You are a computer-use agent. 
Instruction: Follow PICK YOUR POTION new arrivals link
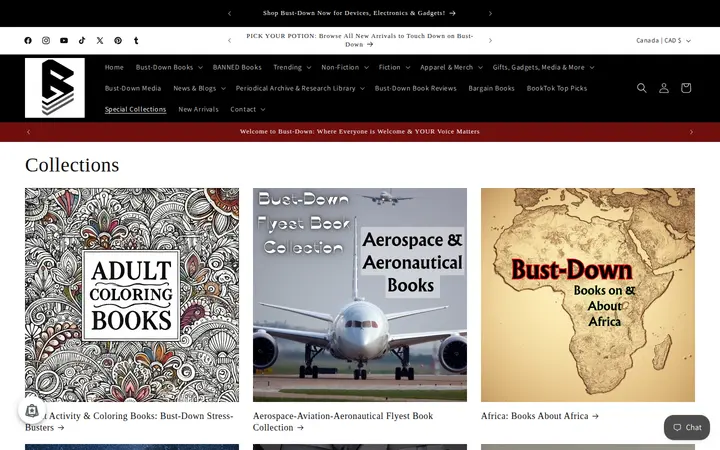pyautogui.click(x=360, y=40)
